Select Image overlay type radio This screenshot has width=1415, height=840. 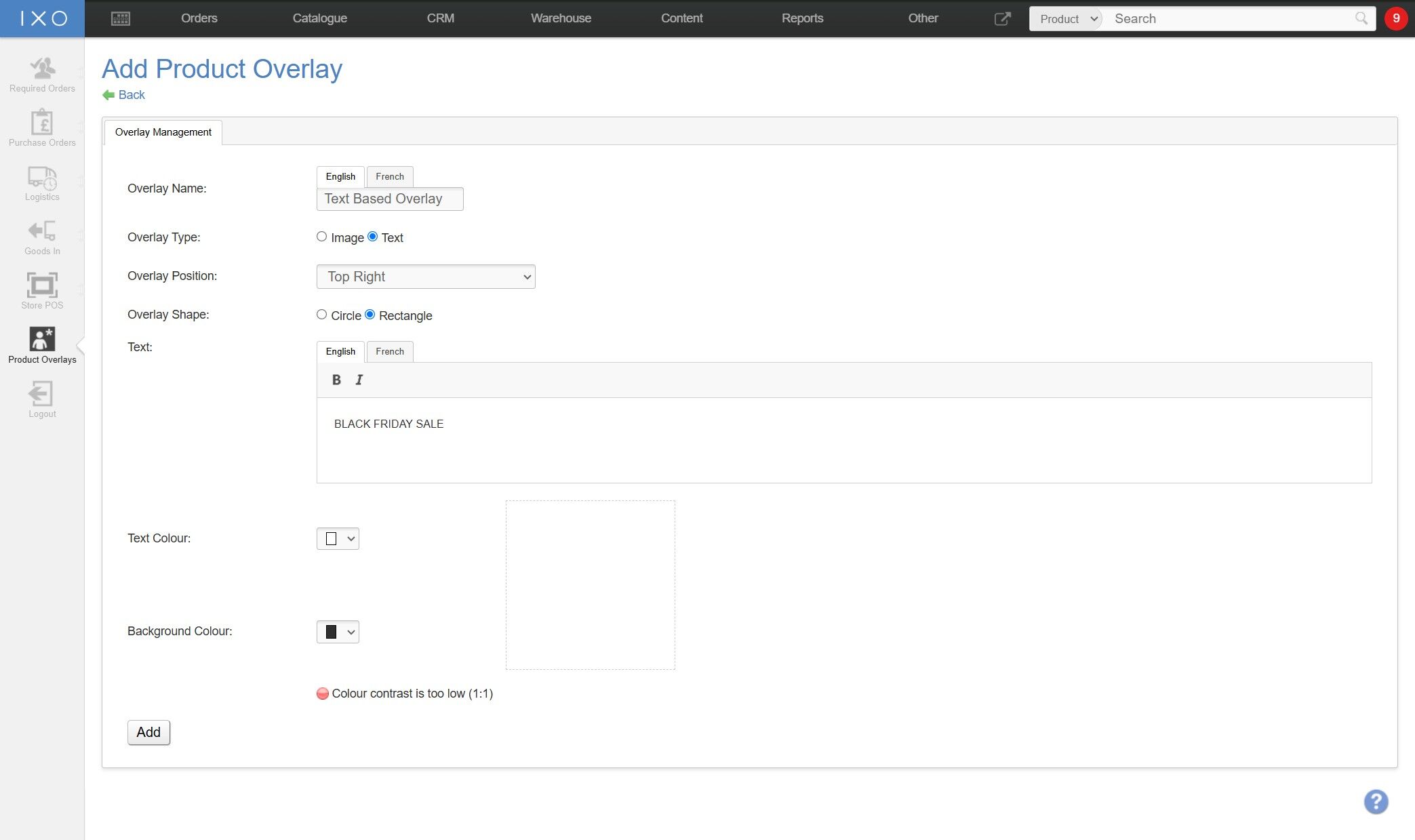coord(322,237)
